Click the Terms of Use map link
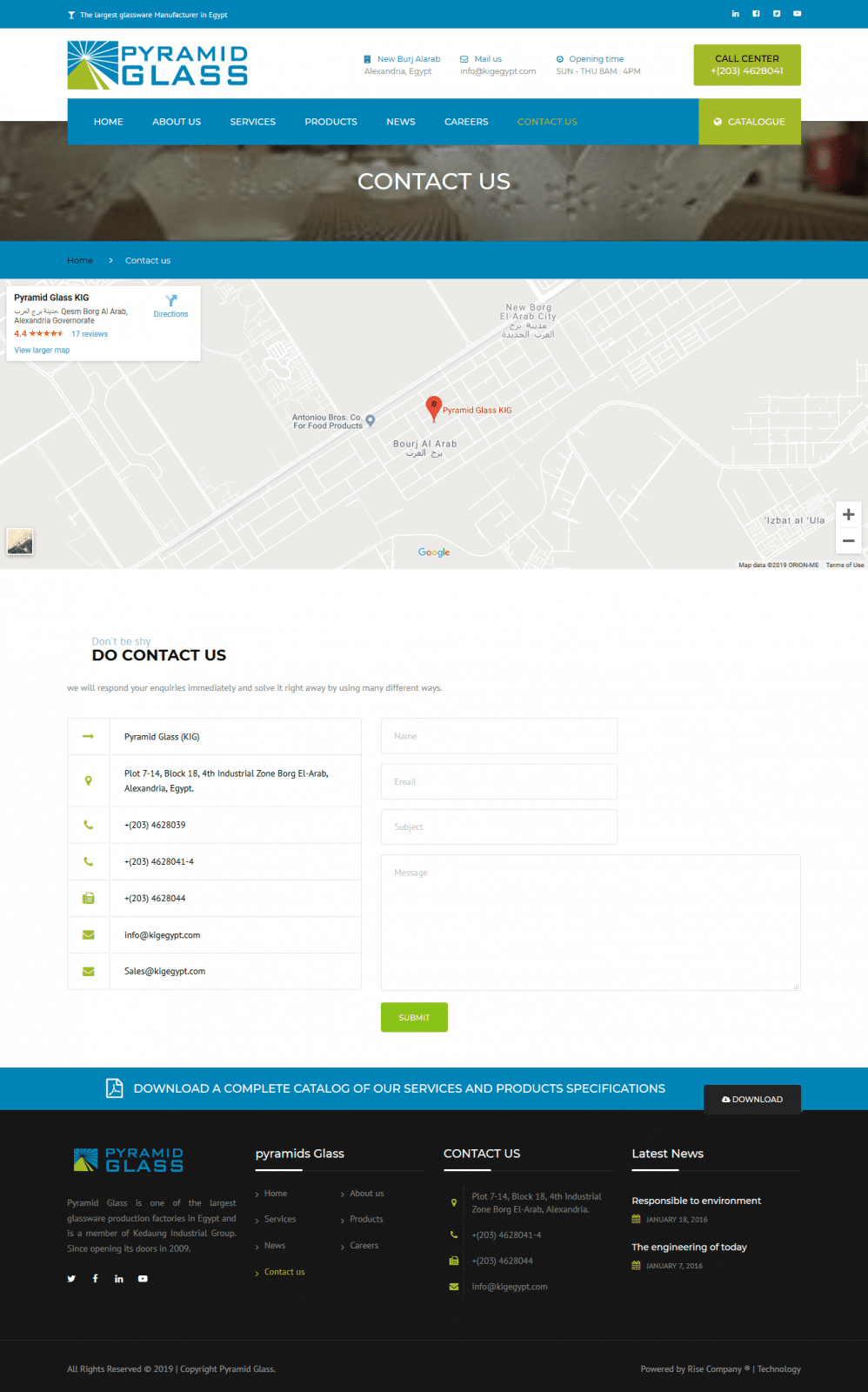The width and height of the screenshot is (868, 1392). point(845,565)
